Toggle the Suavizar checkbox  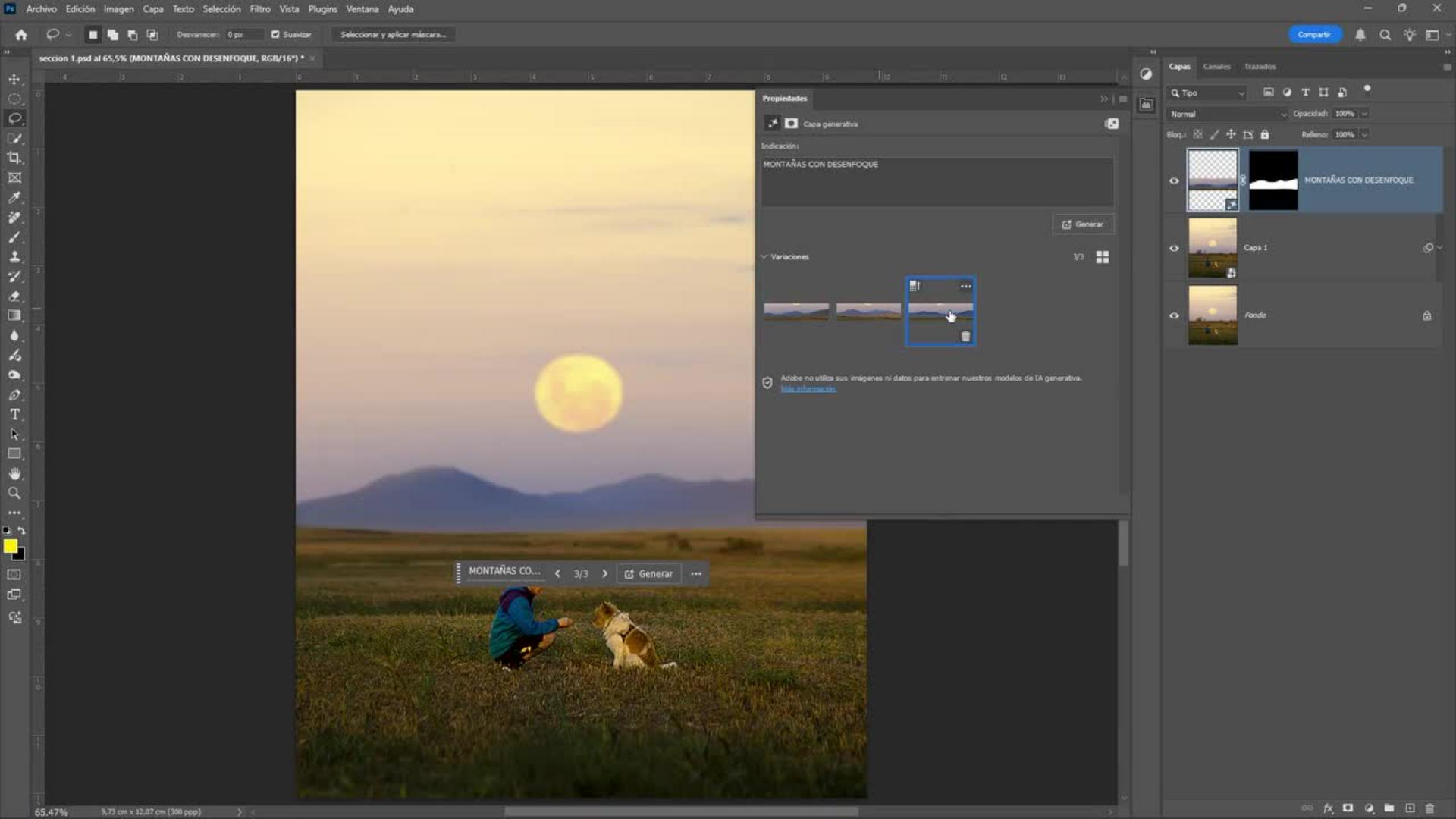pos(275,34)
